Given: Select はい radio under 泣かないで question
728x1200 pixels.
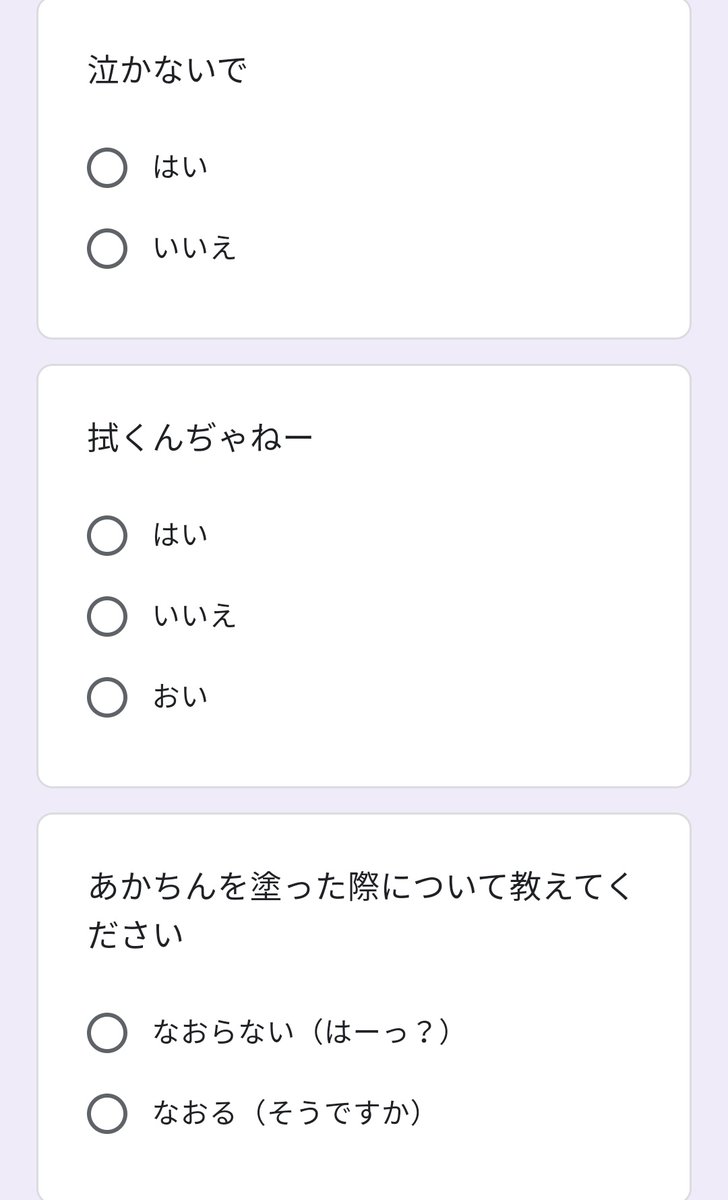Looking at the screenshot, I should pyautogui.click(x=107, y=167).
